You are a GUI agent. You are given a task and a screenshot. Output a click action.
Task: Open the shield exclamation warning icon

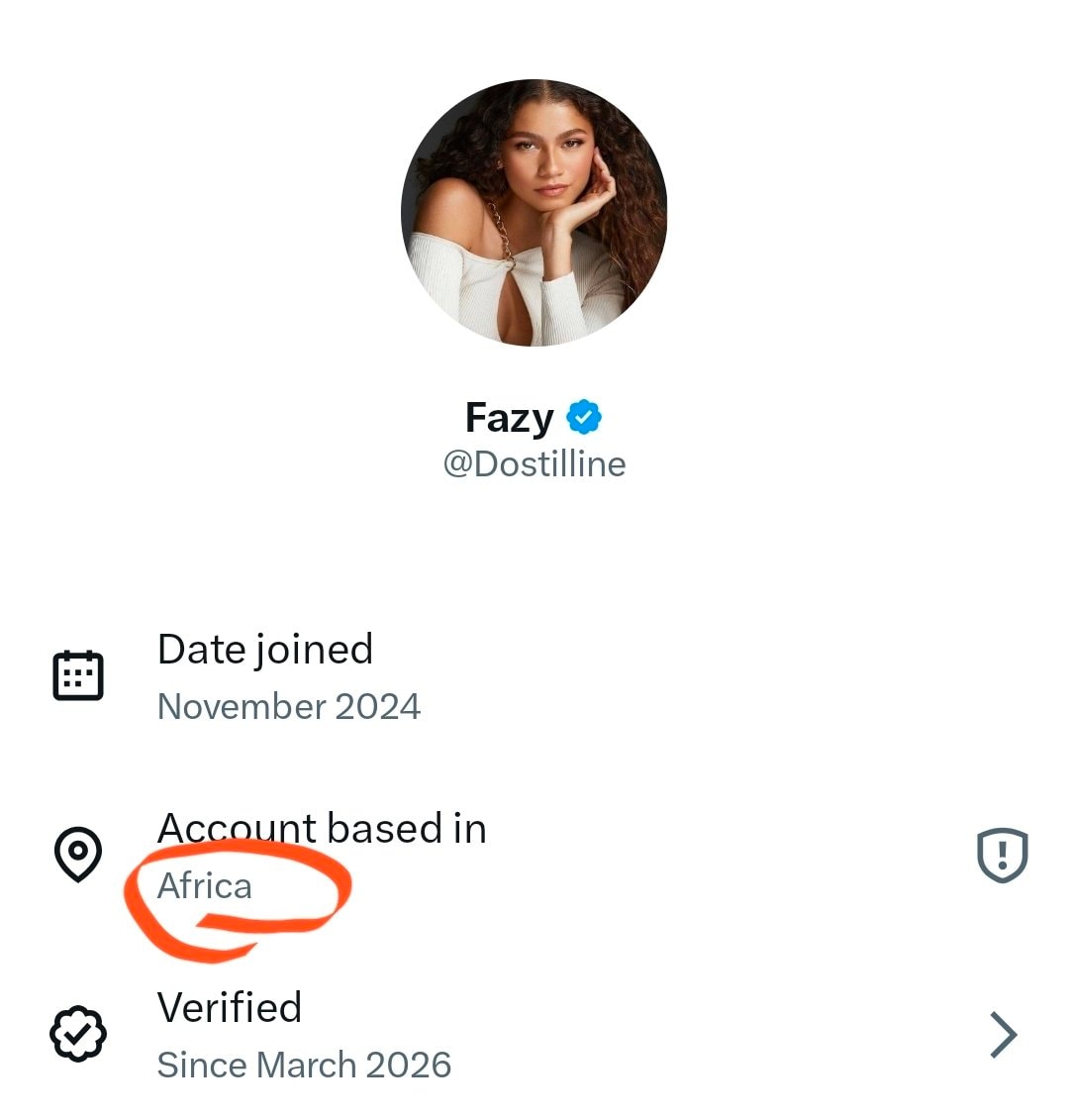click(1002, 855)
